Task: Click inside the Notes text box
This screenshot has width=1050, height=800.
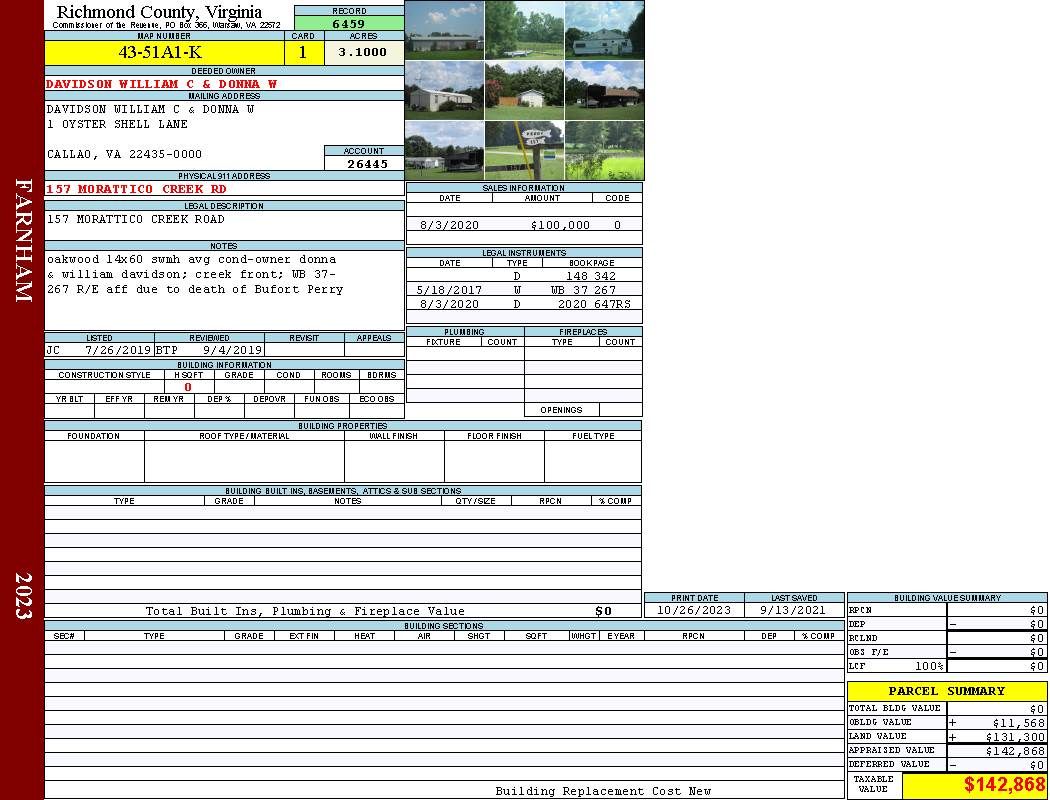Action: (224, 290)
